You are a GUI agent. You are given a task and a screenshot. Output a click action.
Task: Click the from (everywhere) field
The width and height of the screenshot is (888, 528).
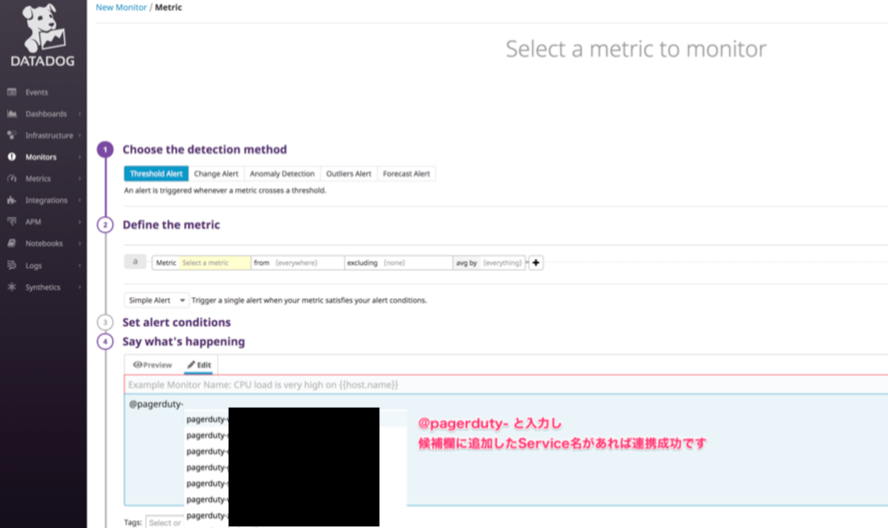[x=298, y=263]
